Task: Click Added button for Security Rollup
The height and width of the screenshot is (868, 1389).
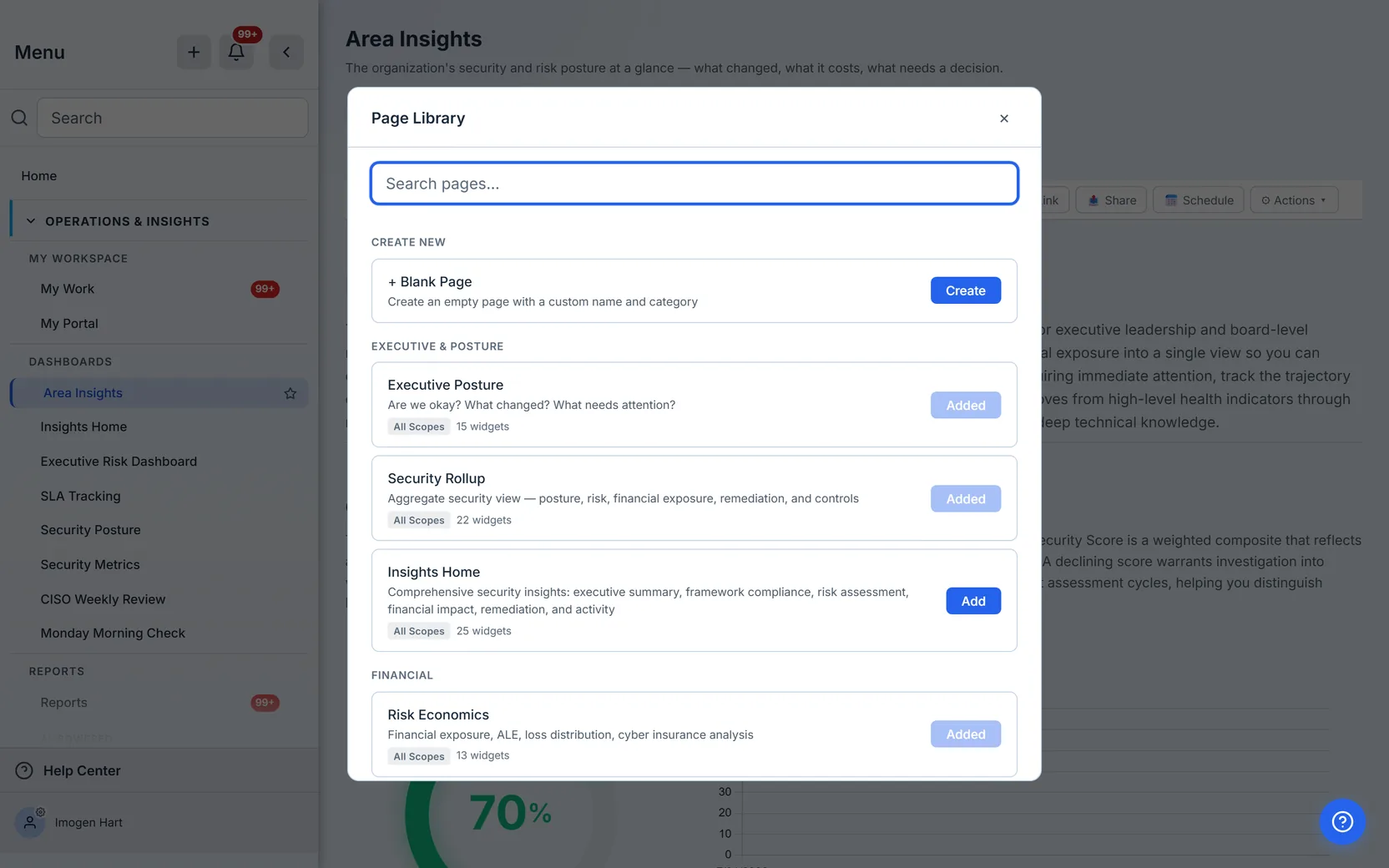Action: pos(966,499)
